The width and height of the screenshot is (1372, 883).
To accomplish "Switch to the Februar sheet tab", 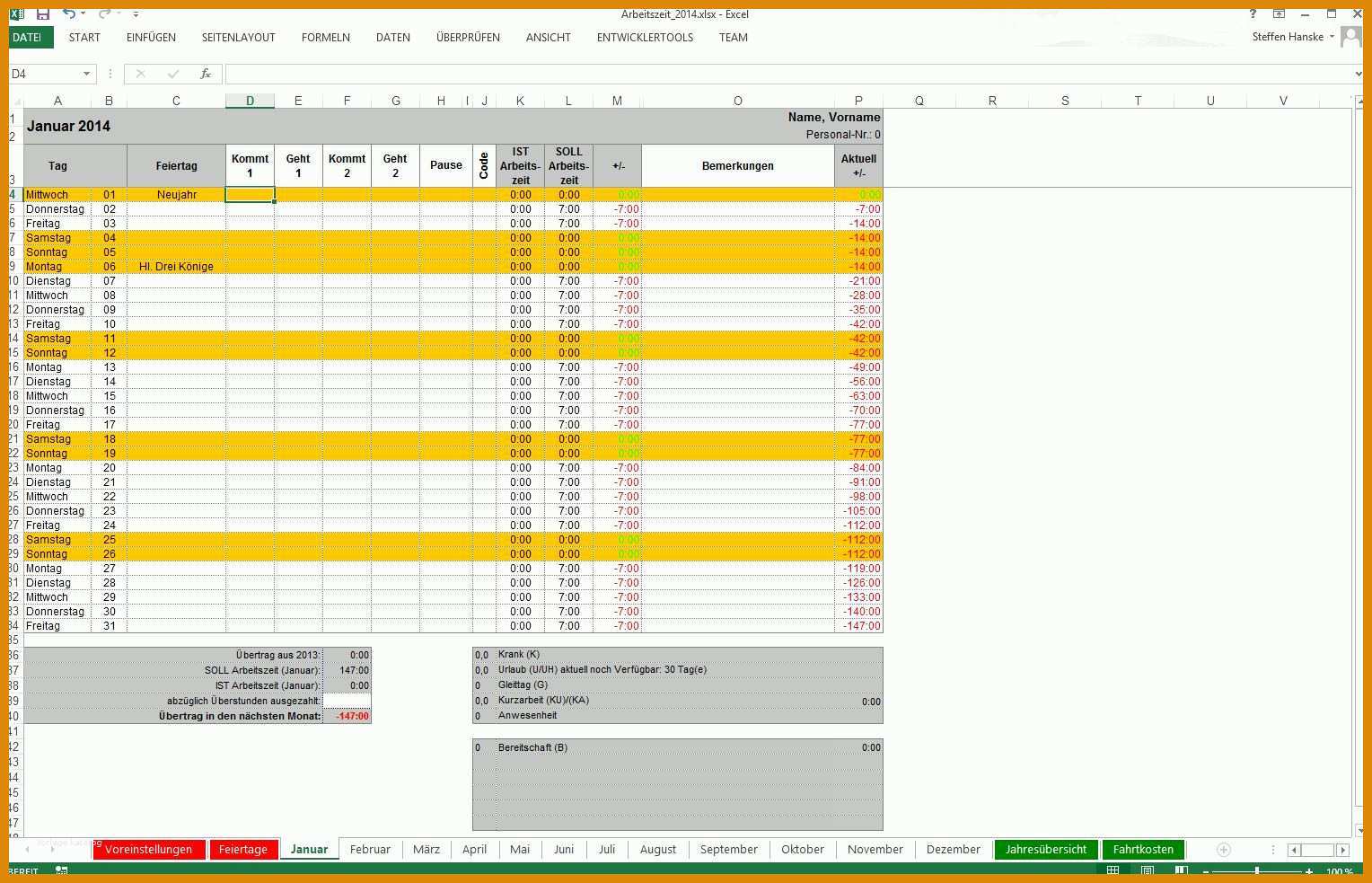I will click(370, 850).
